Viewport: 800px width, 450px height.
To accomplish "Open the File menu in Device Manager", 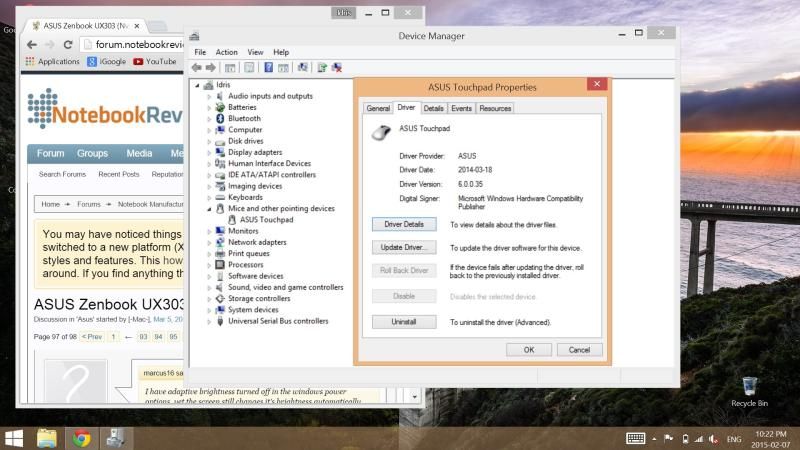I will point(200,52).
